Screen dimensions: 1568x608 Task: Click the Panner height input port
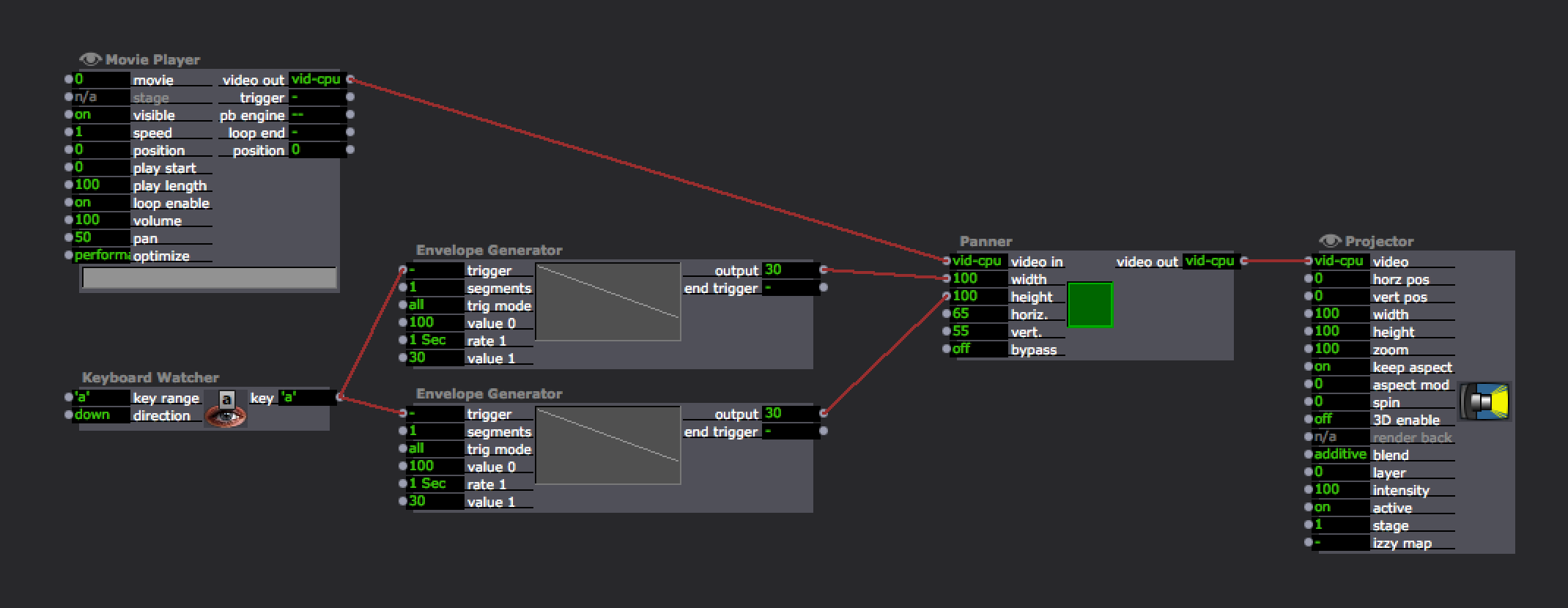947,296
